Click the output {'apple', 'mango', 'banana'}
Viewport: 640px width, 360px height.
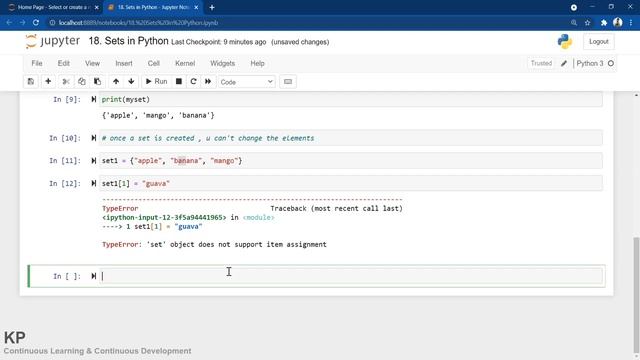158,116
